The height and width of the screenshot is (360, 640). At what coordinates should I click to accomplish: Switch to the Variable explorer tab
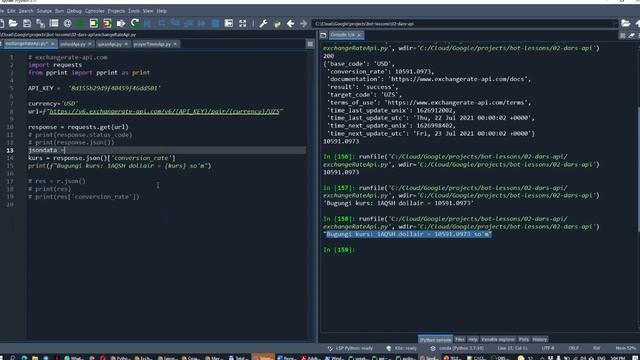click(498, 340)
